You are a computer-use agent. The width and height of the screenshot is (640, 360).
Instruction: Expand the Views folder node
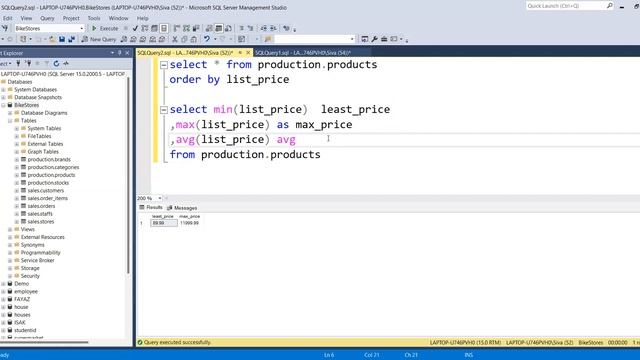(x=10, y=229)
